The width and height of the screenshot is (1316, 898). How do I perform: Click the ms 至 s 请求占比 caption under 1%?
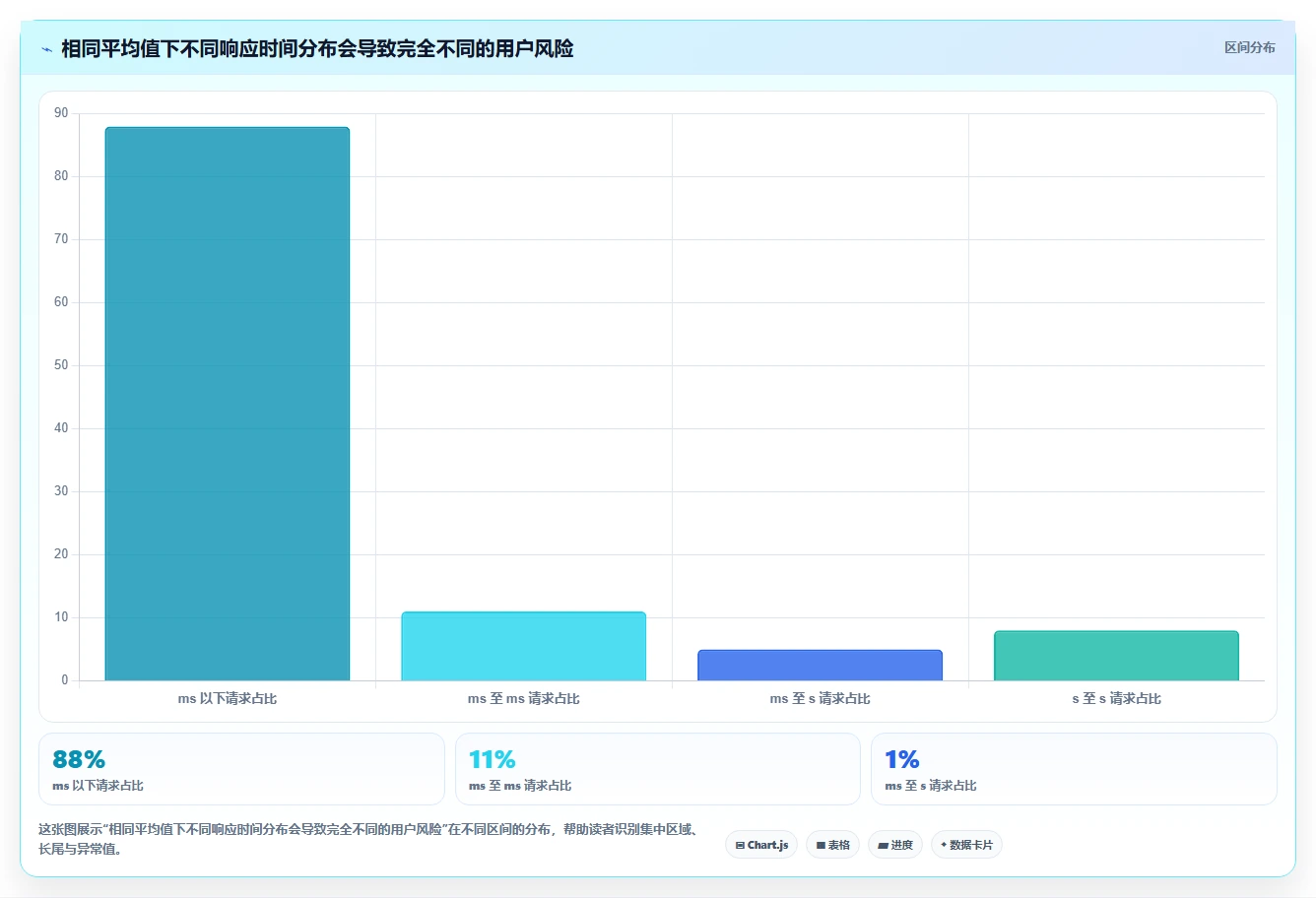coord(931,786)
